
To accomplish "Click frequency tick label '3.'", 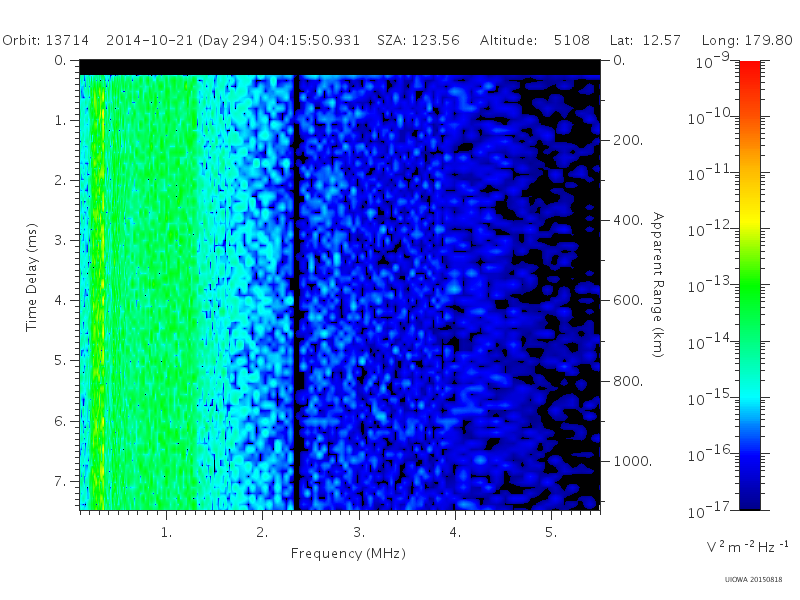I will pos(359,533).
